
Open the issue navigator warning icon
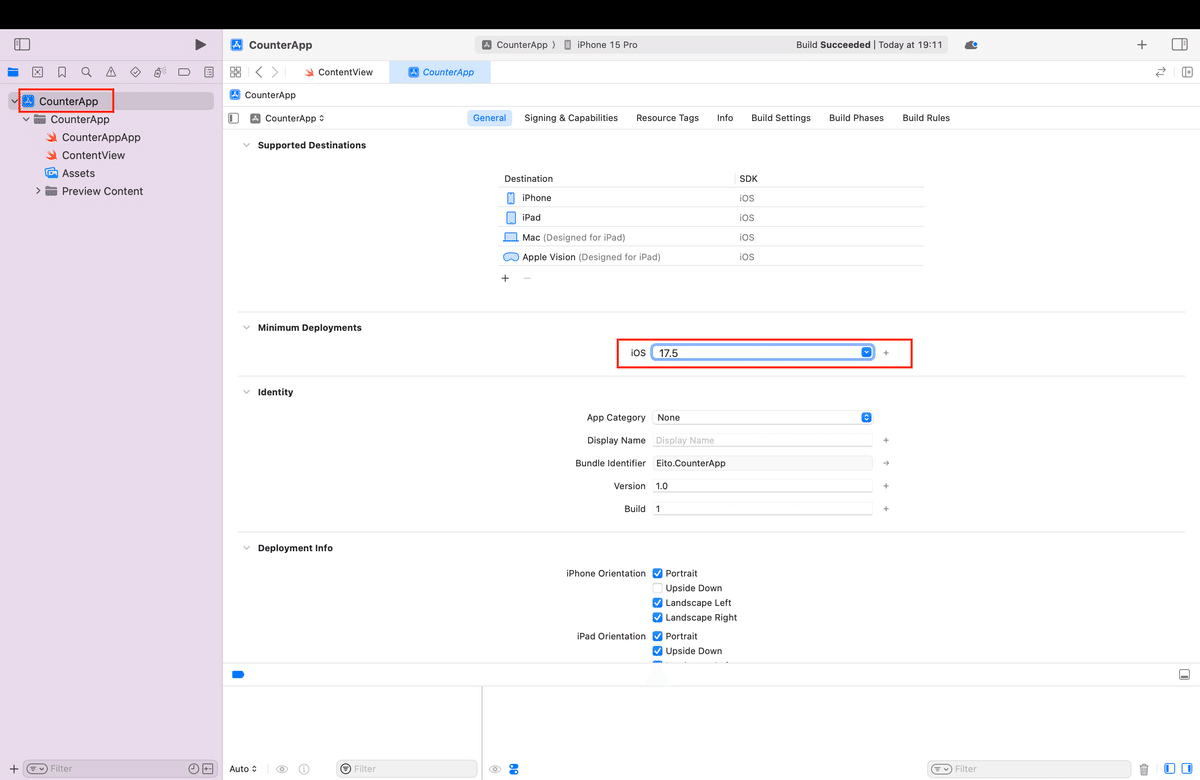pyautogui.click(x=111, y=72)
